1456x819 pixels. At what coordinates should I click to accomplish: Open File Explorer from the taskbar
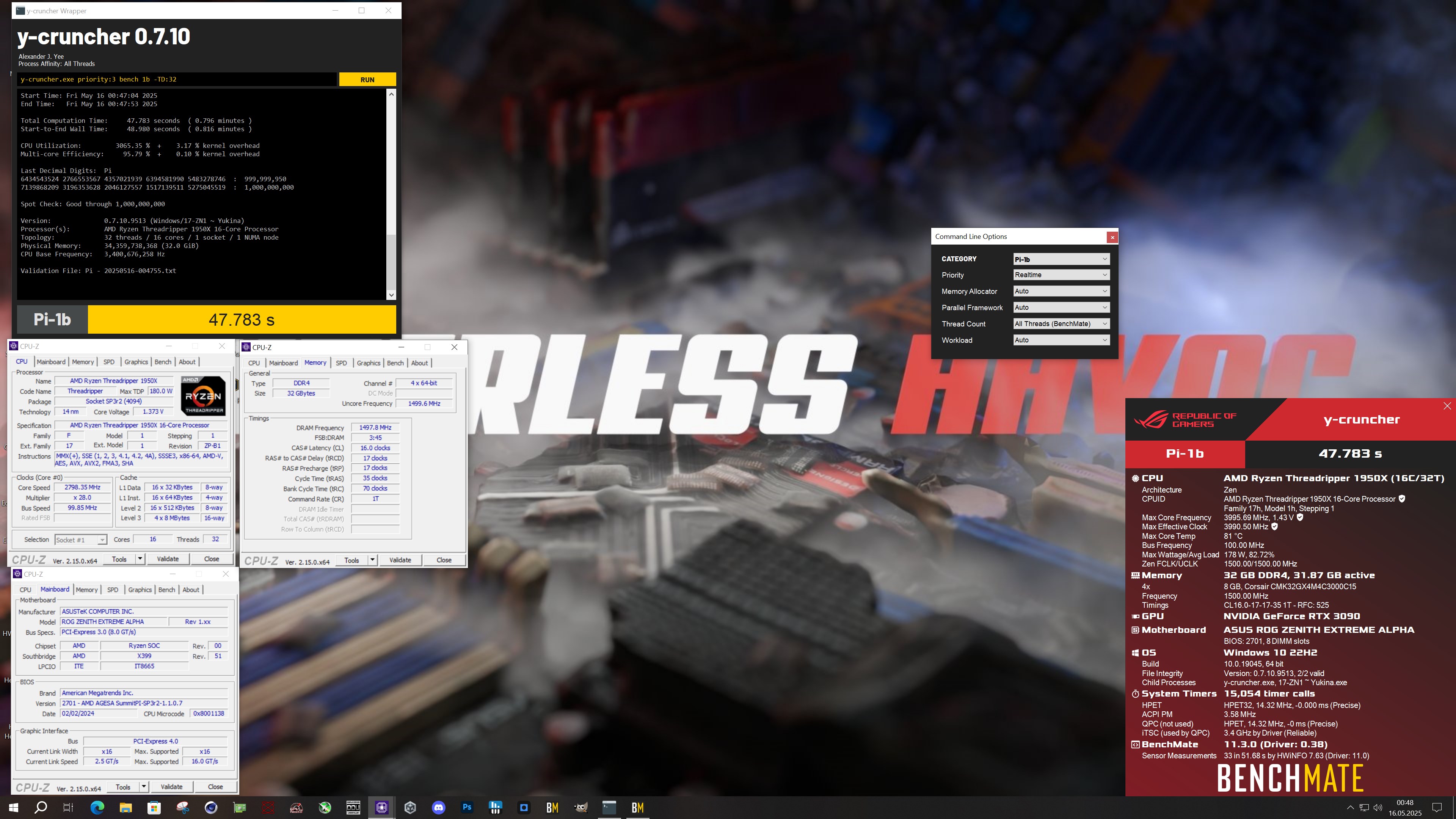pos(126,808)
